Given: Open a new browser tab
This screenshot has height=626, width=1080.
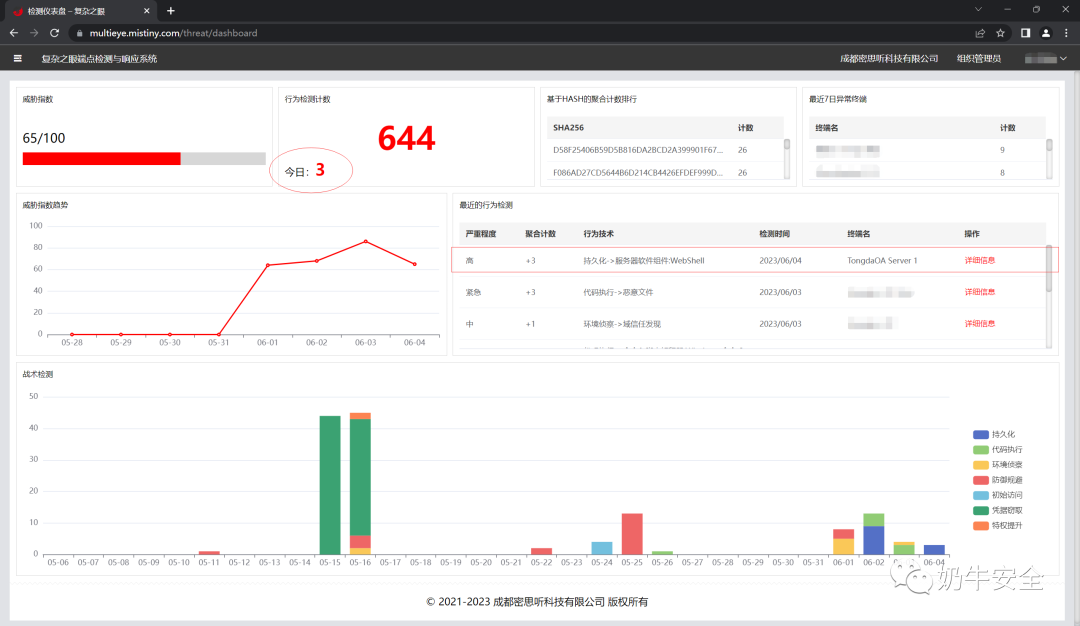Looking at the screenshot, I should pyautogui.click(x=171, y=11).
